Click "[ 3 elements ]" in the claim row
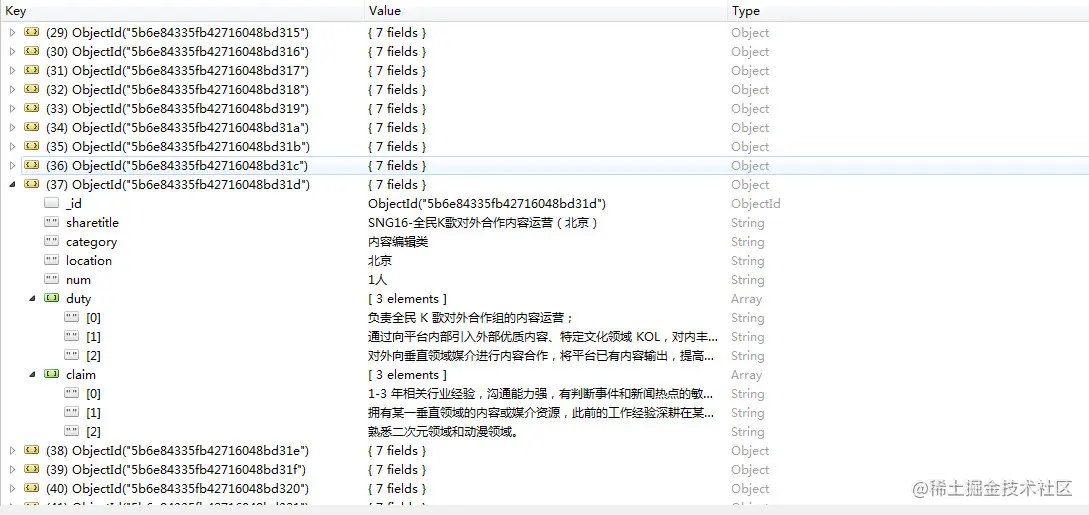Image resolution: width=1089 pixels, height=515 pixels. point(408,374)
